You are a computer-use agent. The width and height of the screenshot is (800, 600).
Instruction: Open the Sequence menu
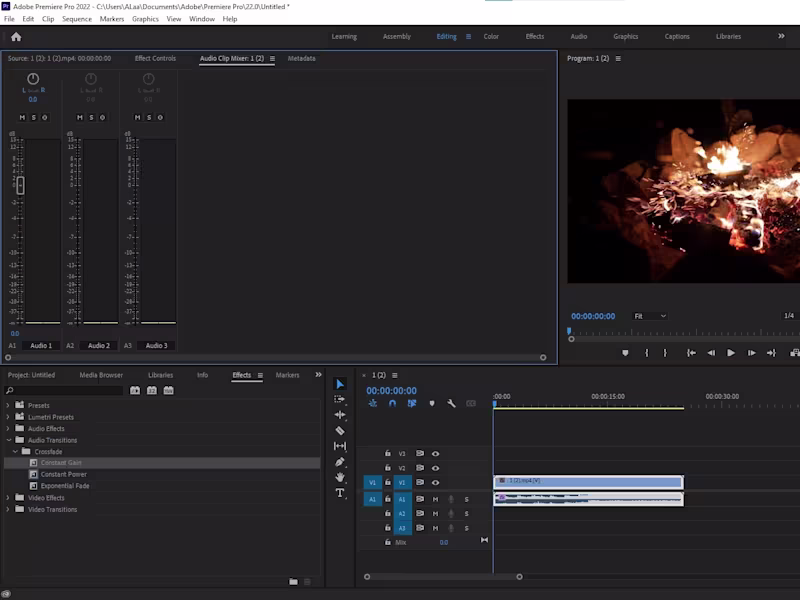76,19
